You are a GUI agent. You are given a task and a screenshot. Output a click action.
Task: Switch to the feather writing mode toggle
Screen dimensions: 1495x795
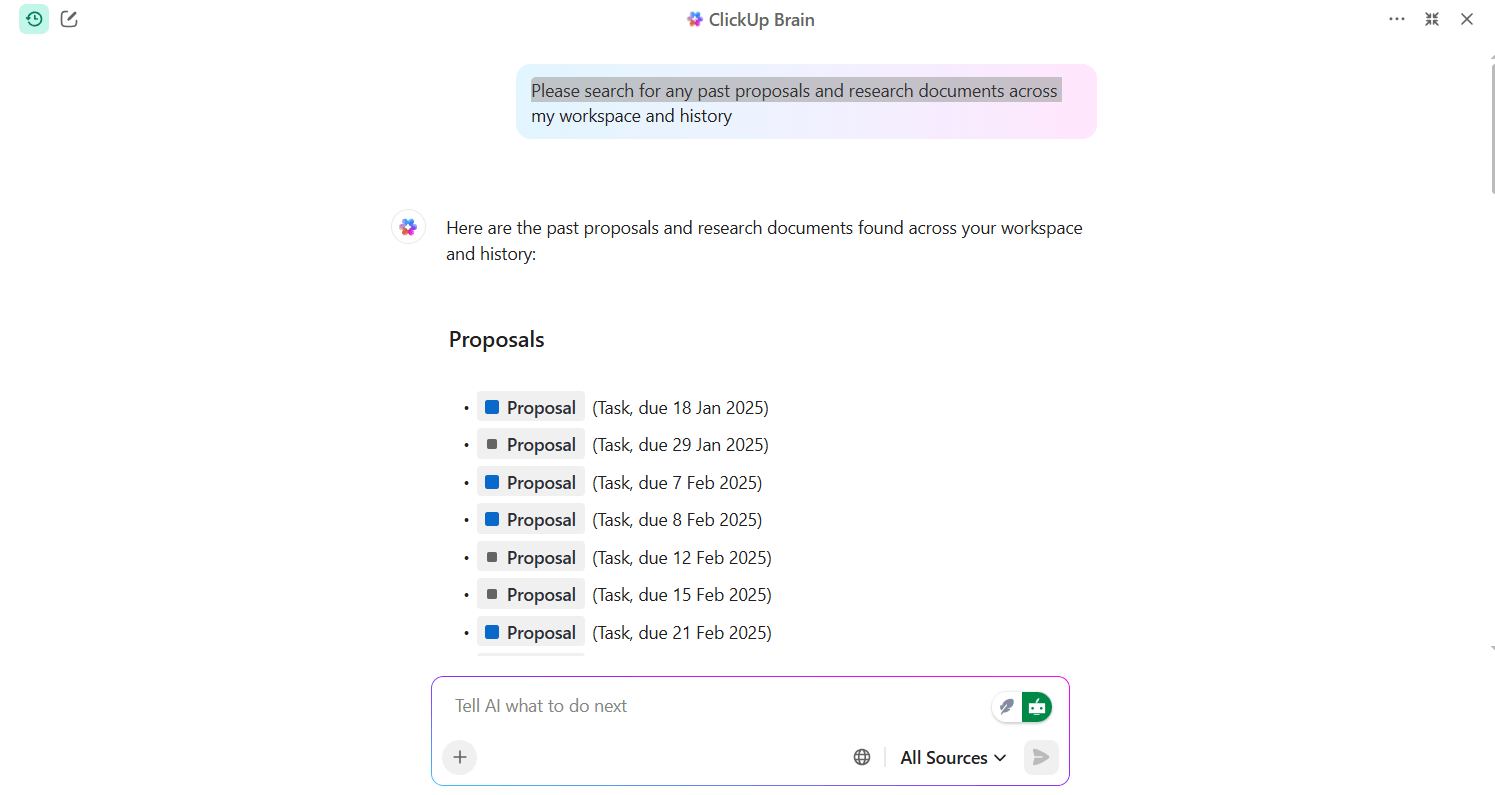tap(1007, 707)
